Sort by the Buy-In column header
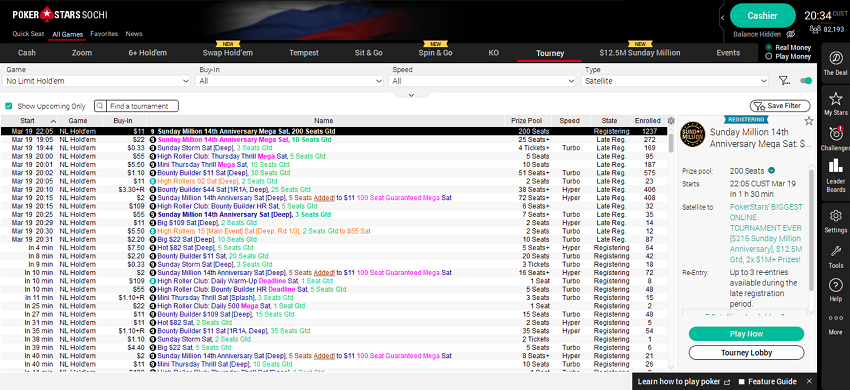The width and height of the screenshot is (850, 390). pyautogui.click(x=123, y=120)
